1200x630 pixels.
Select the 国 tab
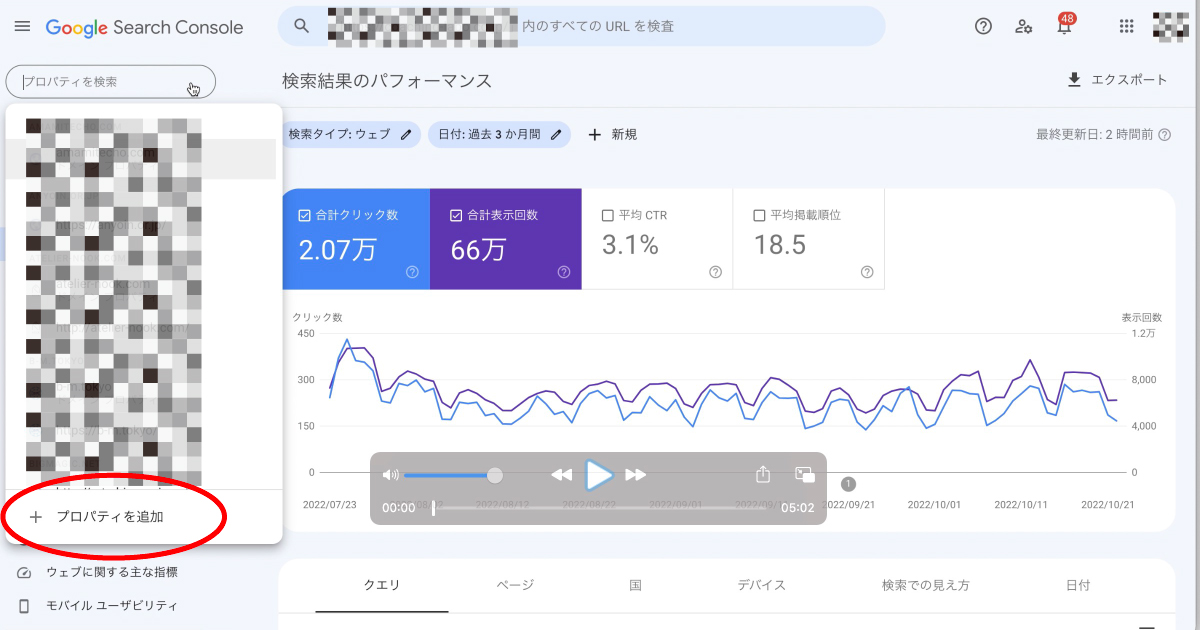click(x=635, y=585)
